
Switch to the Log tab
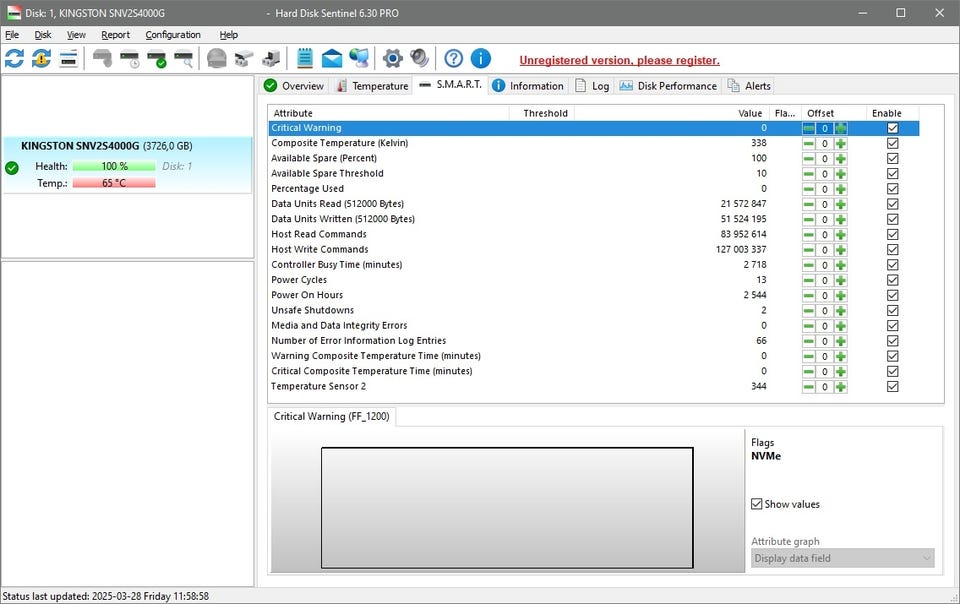[592, 86]
